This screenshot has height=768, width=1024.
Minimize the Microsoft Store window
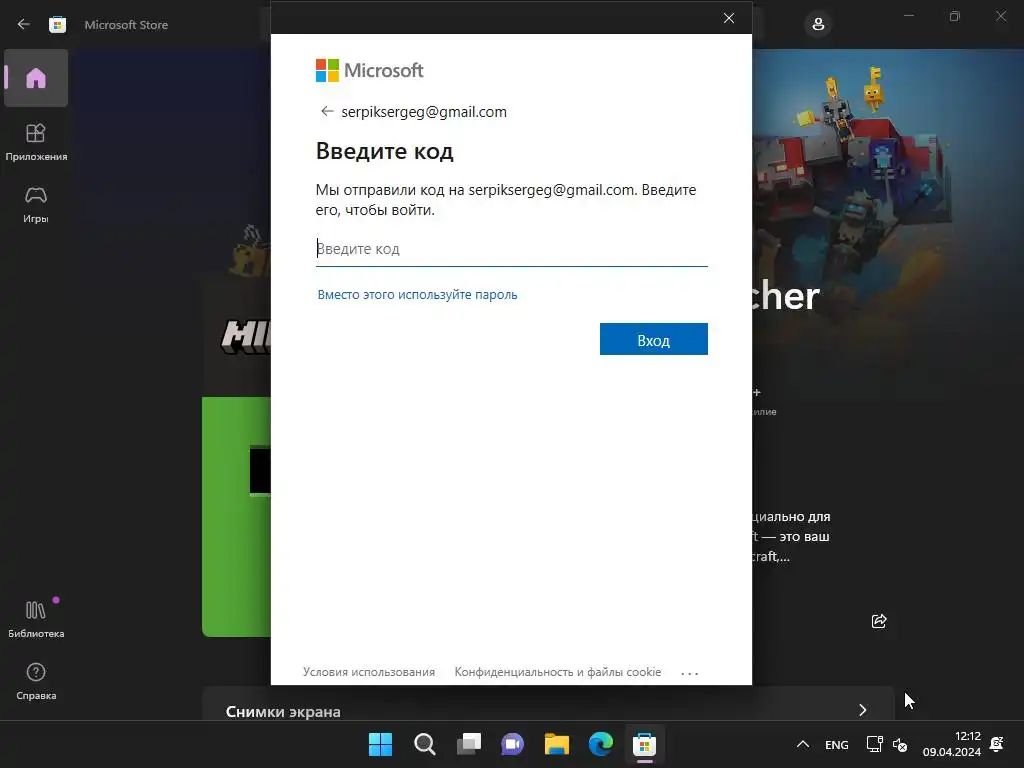(908, 16)
